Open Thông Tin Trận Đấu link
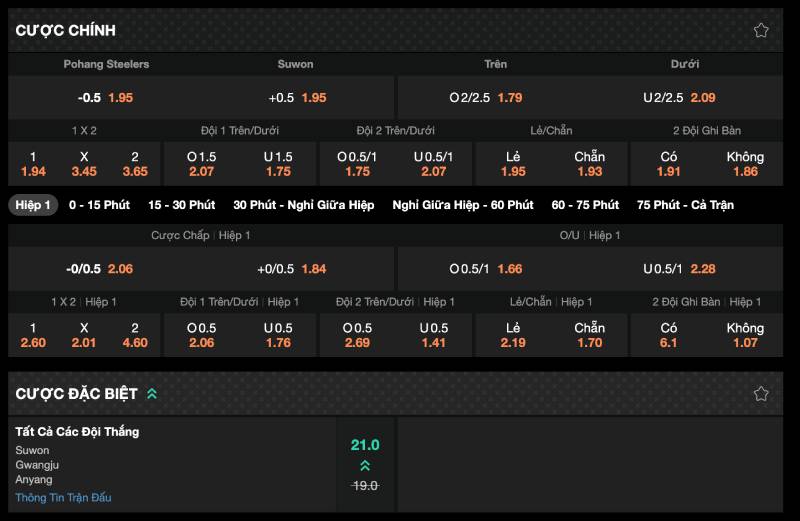800x521 pixels. [63, 497]
